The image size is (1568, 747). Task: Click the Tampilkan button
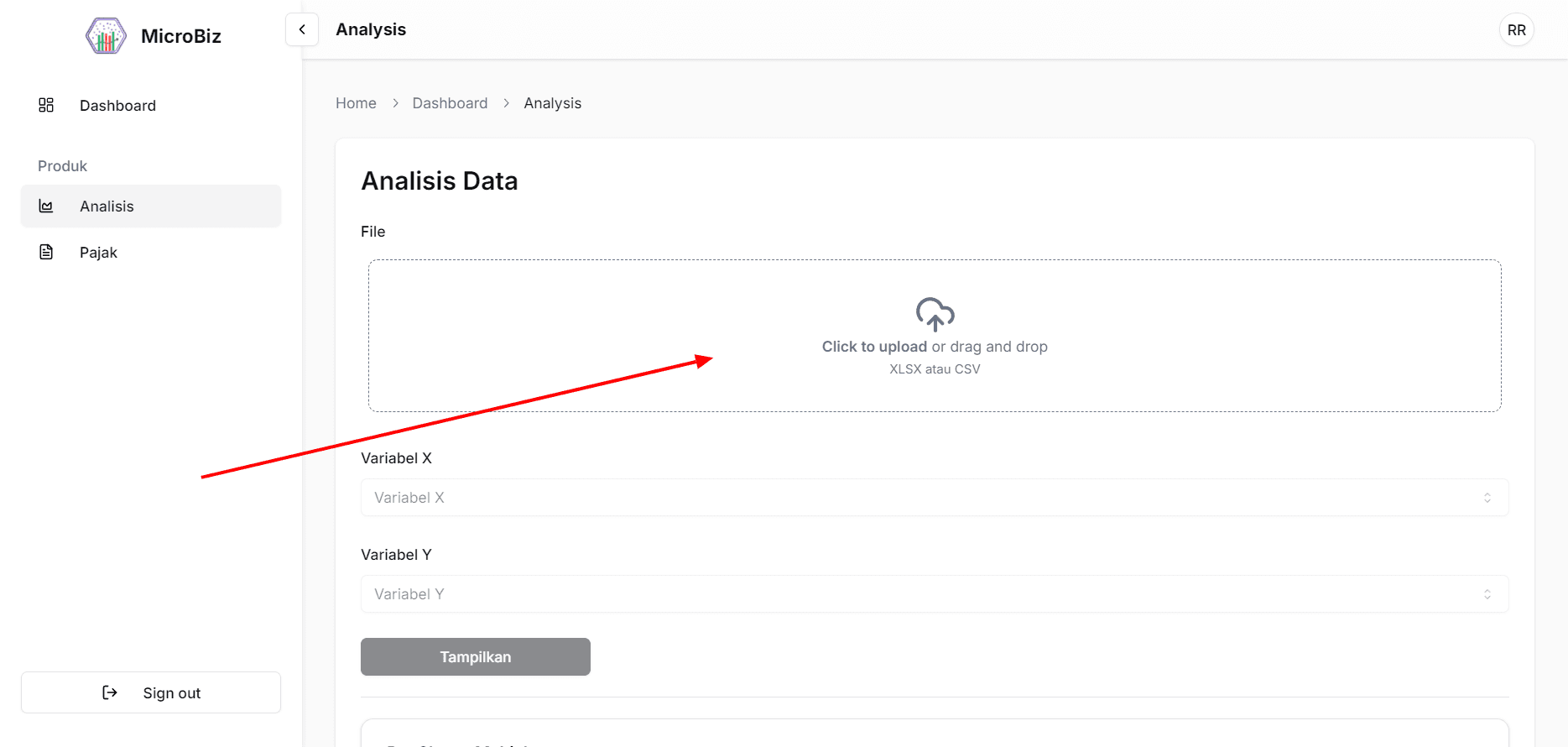(476, 656)
